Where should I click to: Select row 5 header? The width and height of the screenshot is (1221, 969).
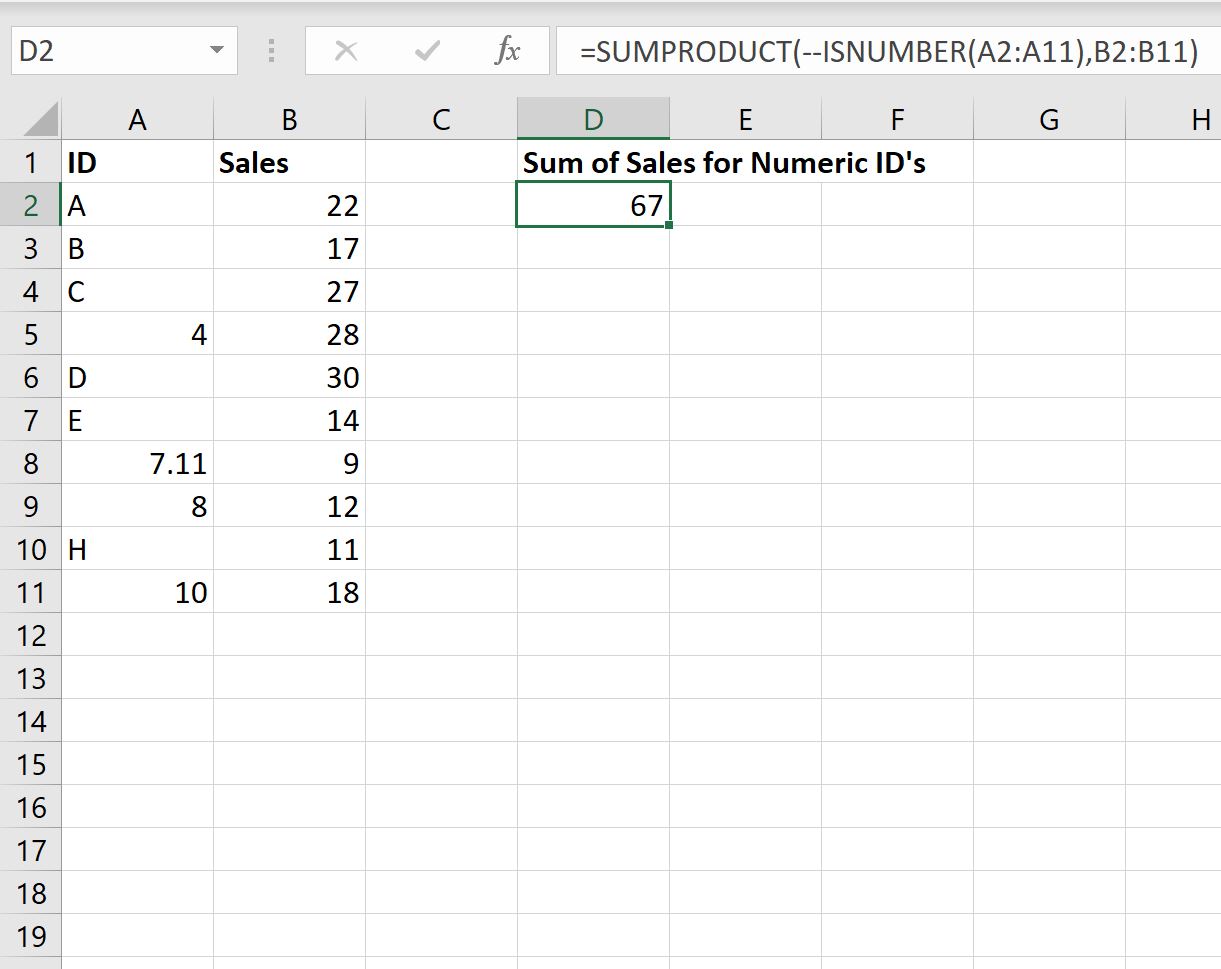tap(30, 334)
